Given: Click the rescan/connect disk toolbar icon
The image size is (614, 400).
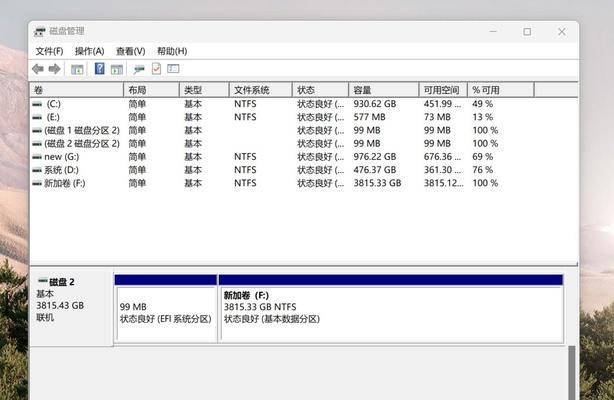Looking at the screenshot, I should click(x=139, y=70).
